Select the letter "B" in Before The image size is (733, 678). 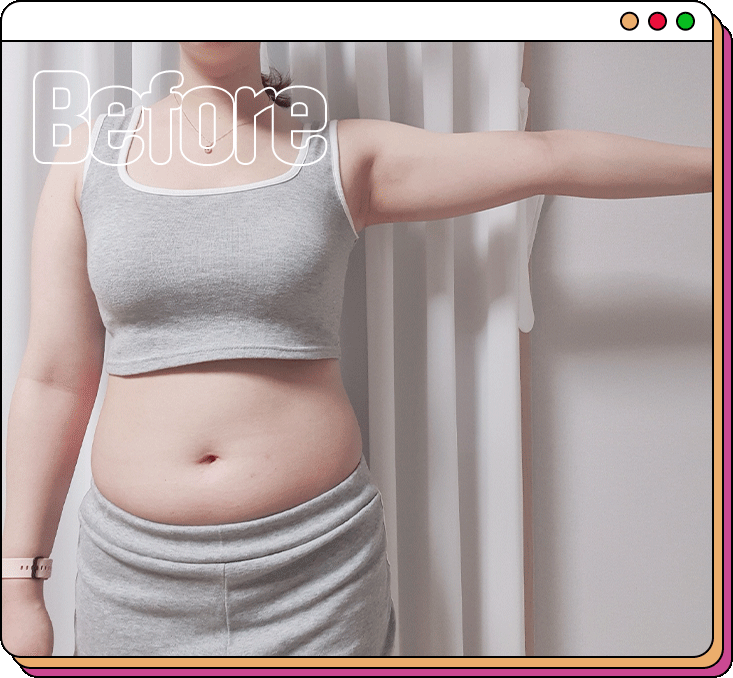[x=58, y=120]
